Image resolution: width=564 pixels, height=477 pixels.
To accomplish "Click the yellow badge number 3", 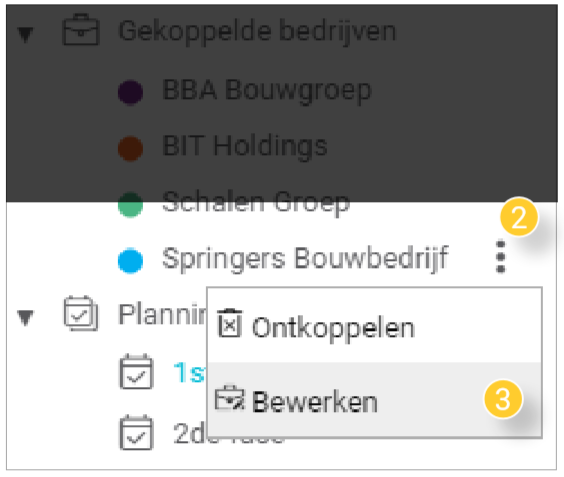I will pos(503,399).
